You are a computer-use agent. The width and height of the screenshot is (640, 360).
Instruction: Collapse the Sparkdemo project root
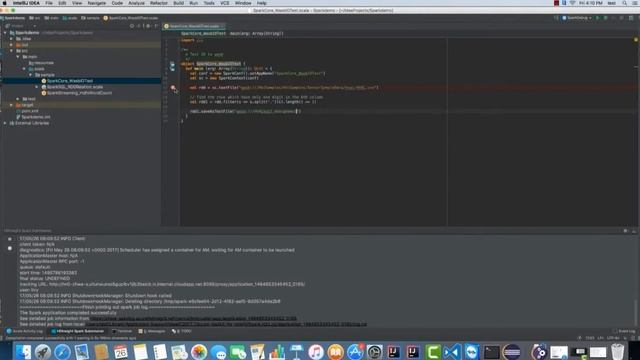click(x=5, y=33)
